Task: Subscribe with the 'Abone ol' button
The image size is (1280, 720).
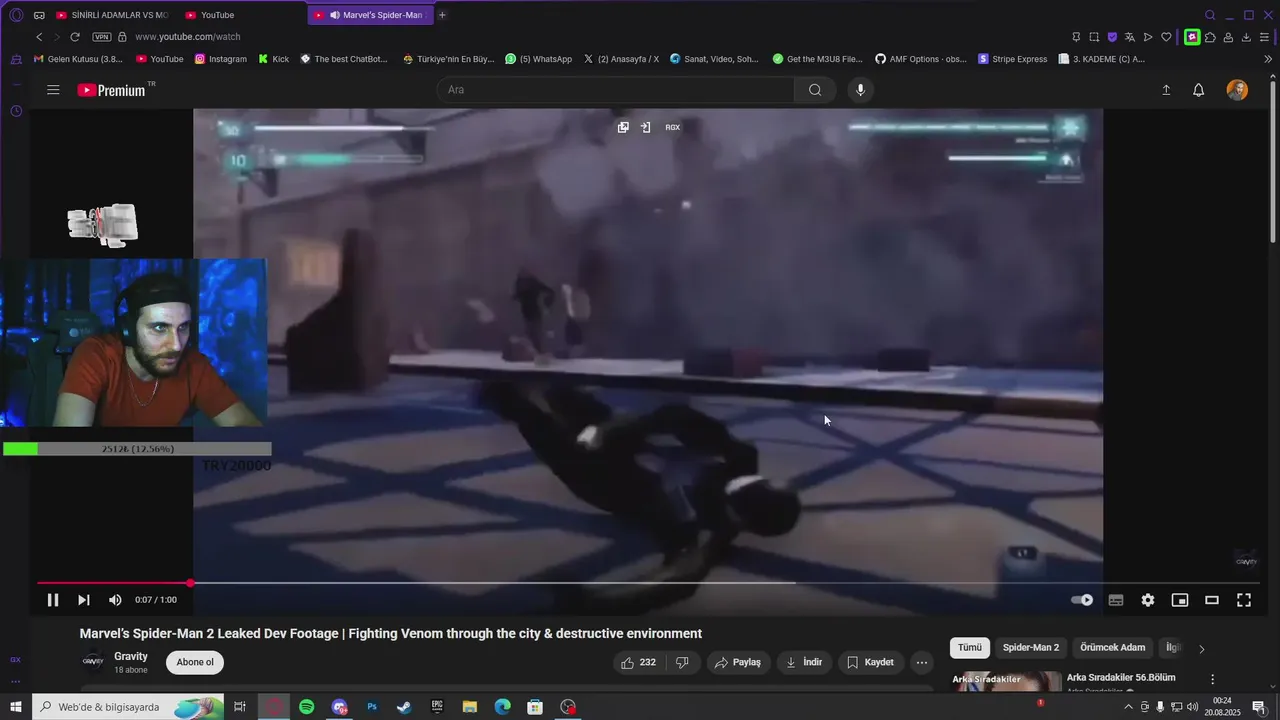Action: click(195, 662)
